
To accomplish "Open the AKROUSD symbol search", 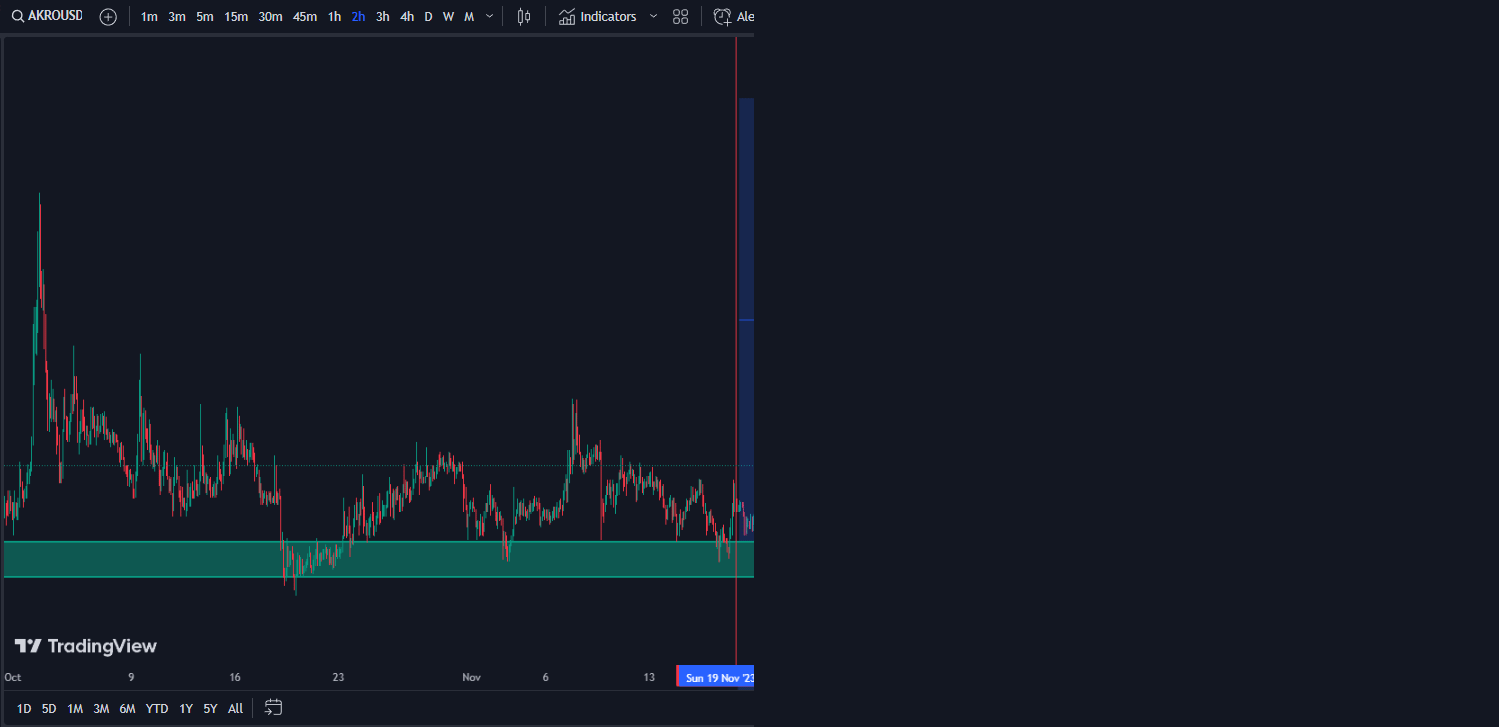I will pyautogui.click(x=47, y=16).
